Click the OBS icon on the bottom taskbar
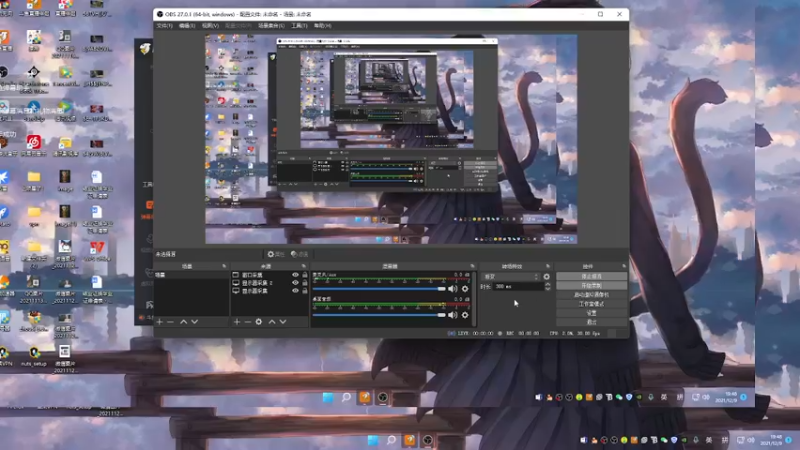 click(x=428, y=440)
